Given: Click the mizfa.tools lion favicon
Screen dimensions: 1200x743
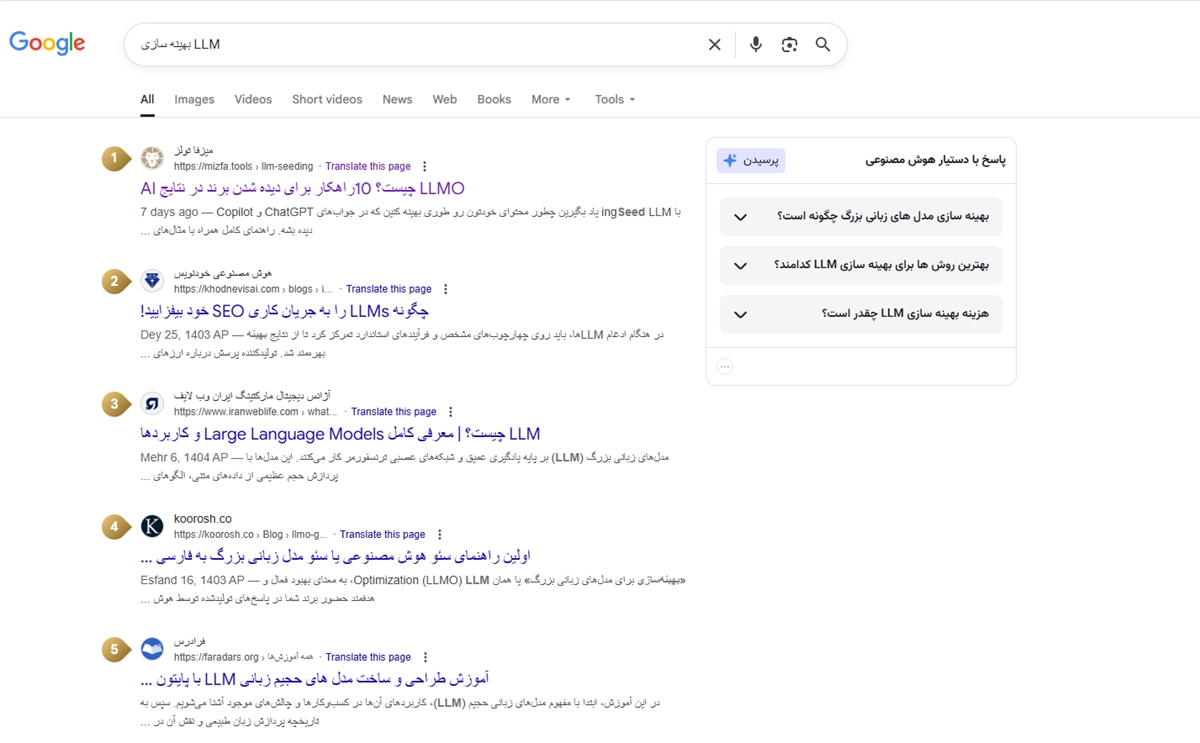Looking at the screenshot, I should click(152, 158).
